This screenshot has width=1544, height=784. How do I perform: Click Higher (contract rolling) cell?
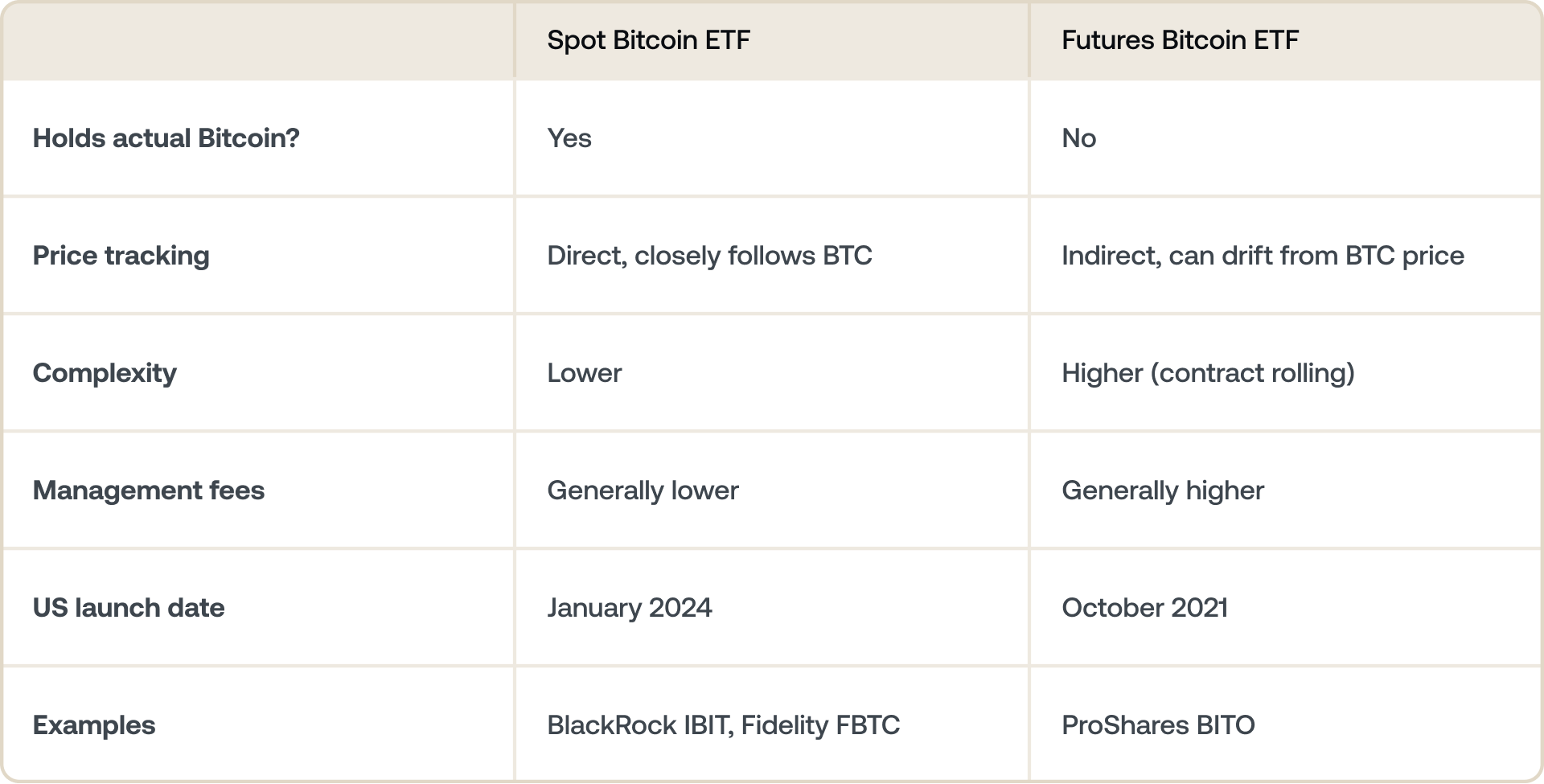[1208, 373]
